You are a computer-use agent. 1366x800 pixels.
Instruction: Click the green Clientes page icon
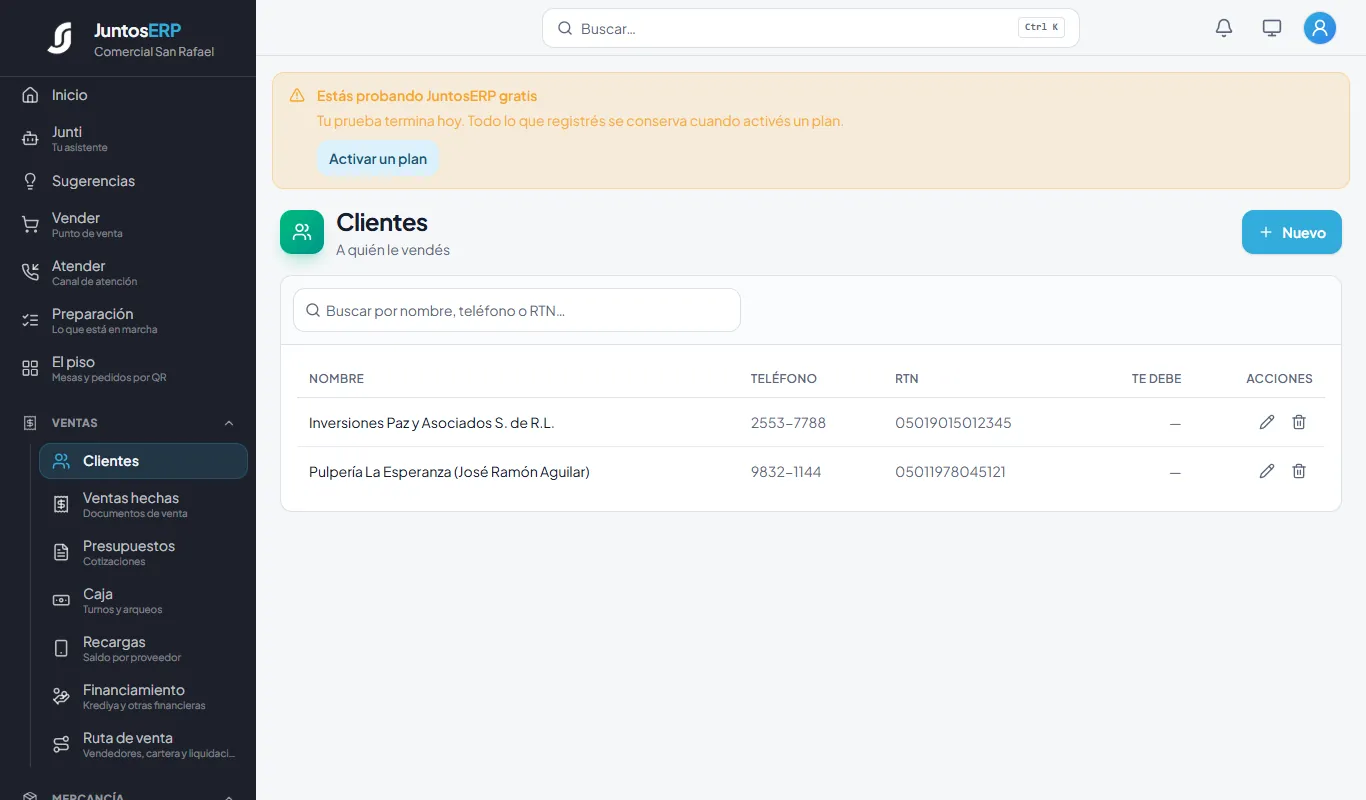(302, 232)
